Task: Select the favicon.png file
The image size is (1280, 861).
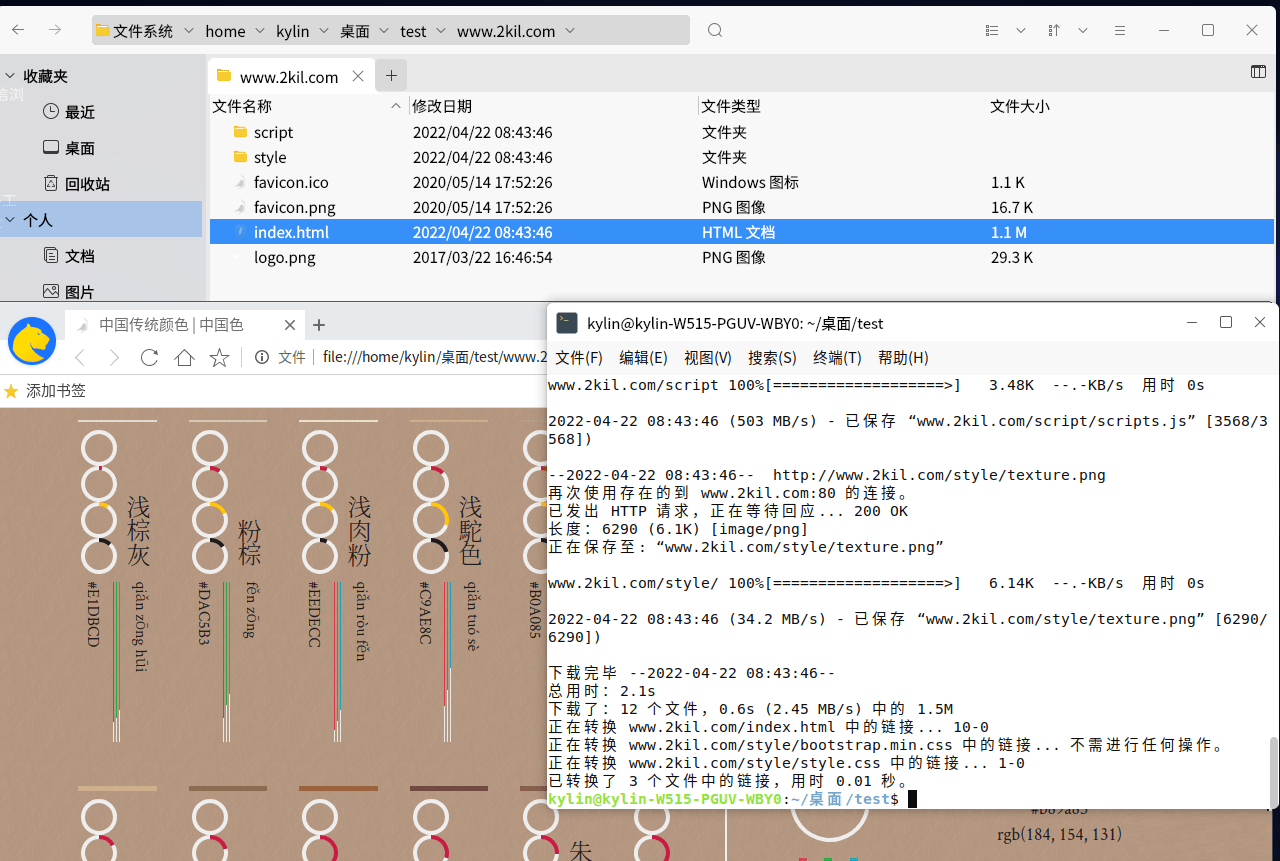Action: [294, 207]
